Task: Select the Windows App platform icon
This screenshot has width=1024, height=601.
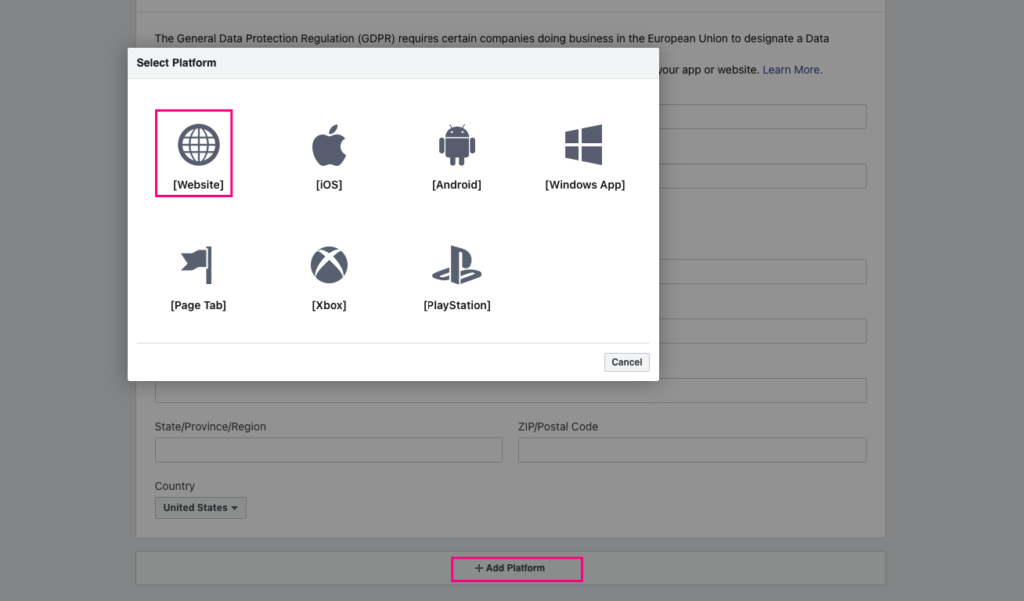Action: click(x=584, y=145)
